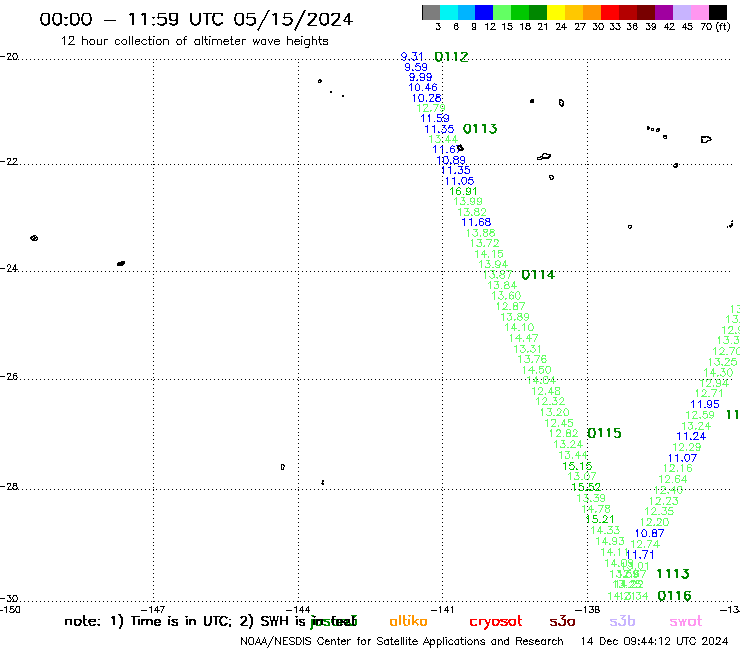Click the wave height value 12.48

546,391
